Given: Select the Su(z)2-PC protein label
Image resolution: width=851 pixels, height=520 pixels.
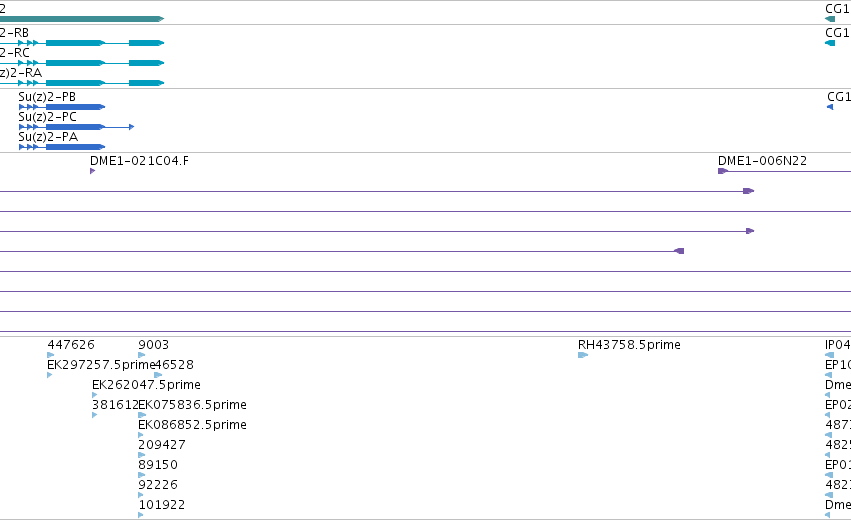Looking at the screenshot, I should coord(48,117).
